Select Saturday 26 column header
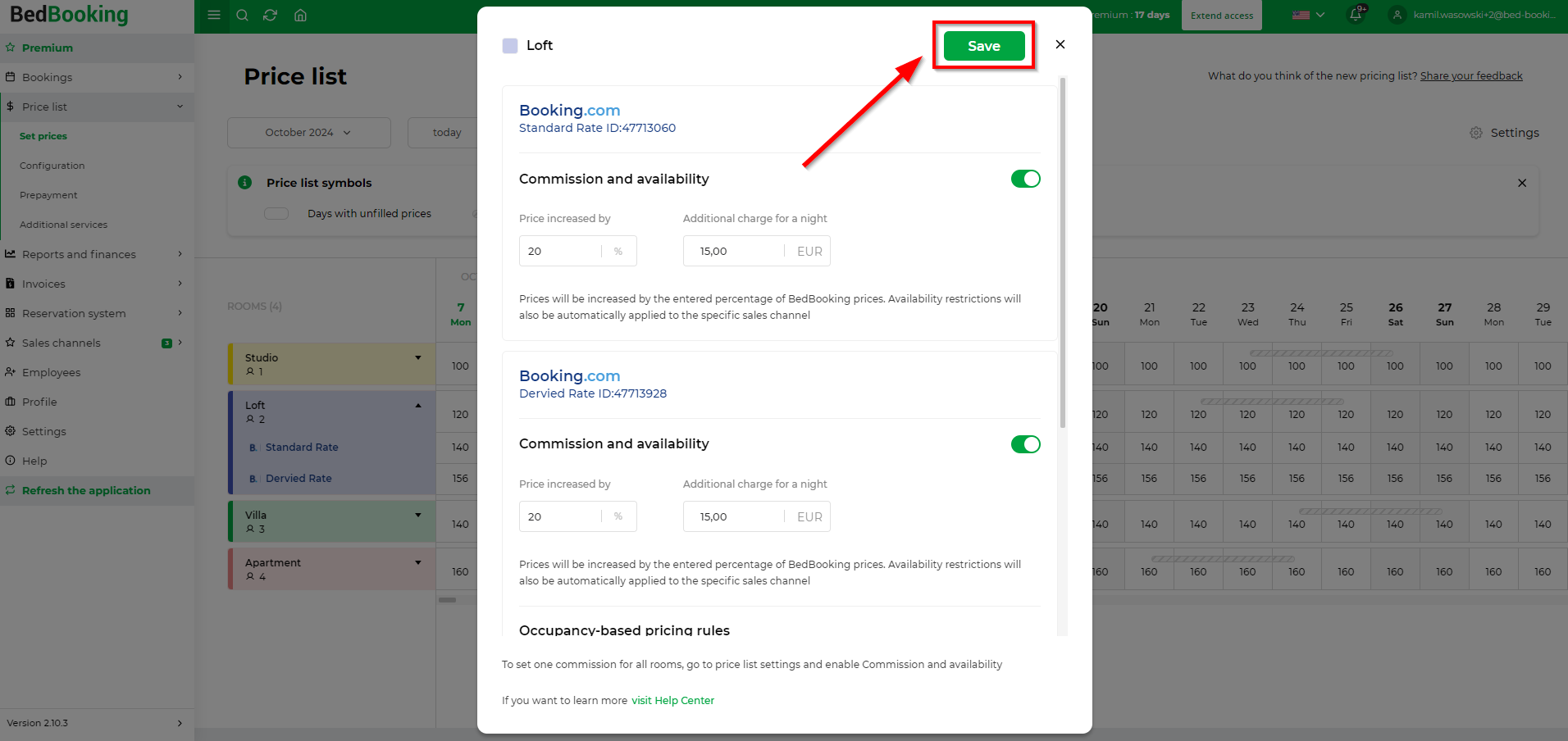 click(x=1395, y=314)
